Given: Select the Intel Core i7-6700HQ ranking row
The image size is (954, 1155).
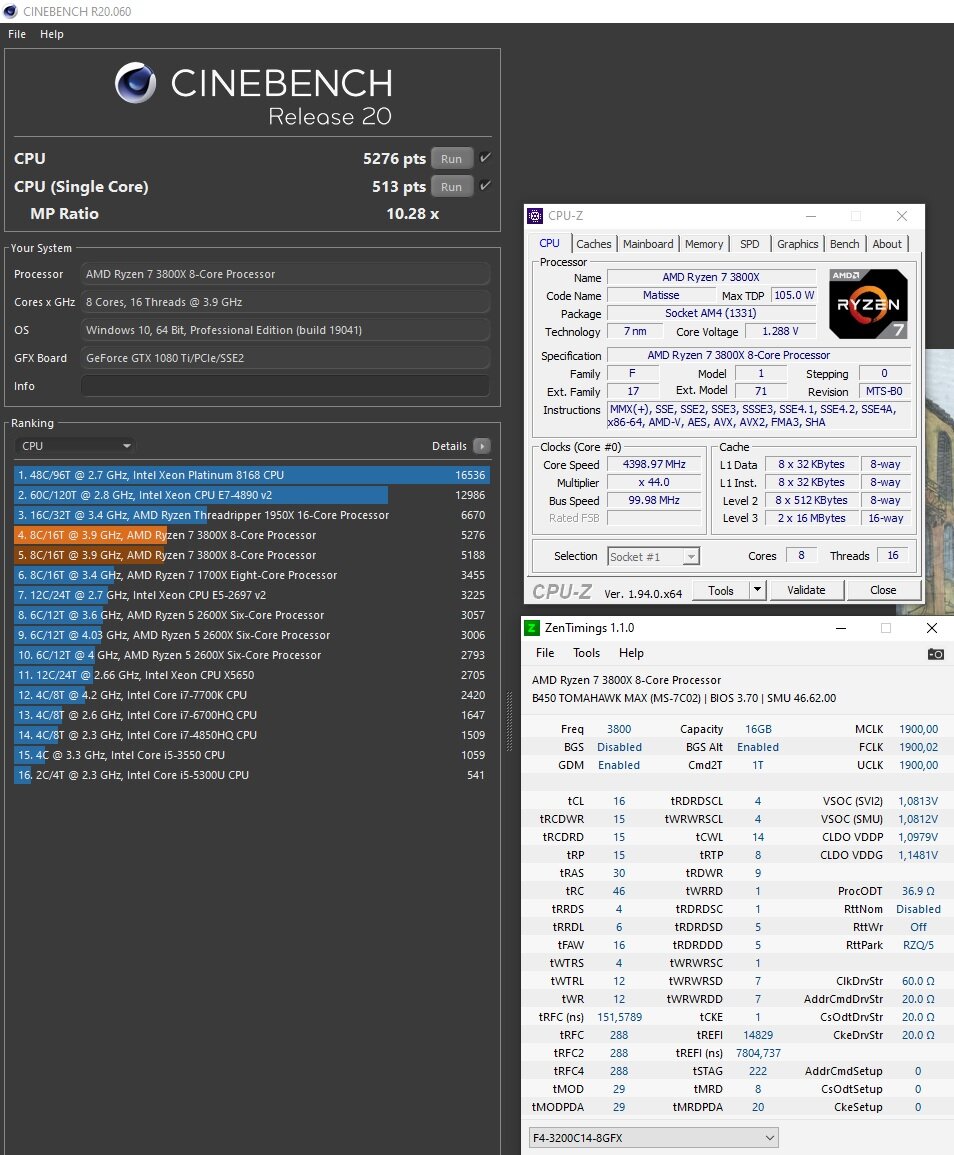Looking at the screenshot, I should click(x=252, y=715).
